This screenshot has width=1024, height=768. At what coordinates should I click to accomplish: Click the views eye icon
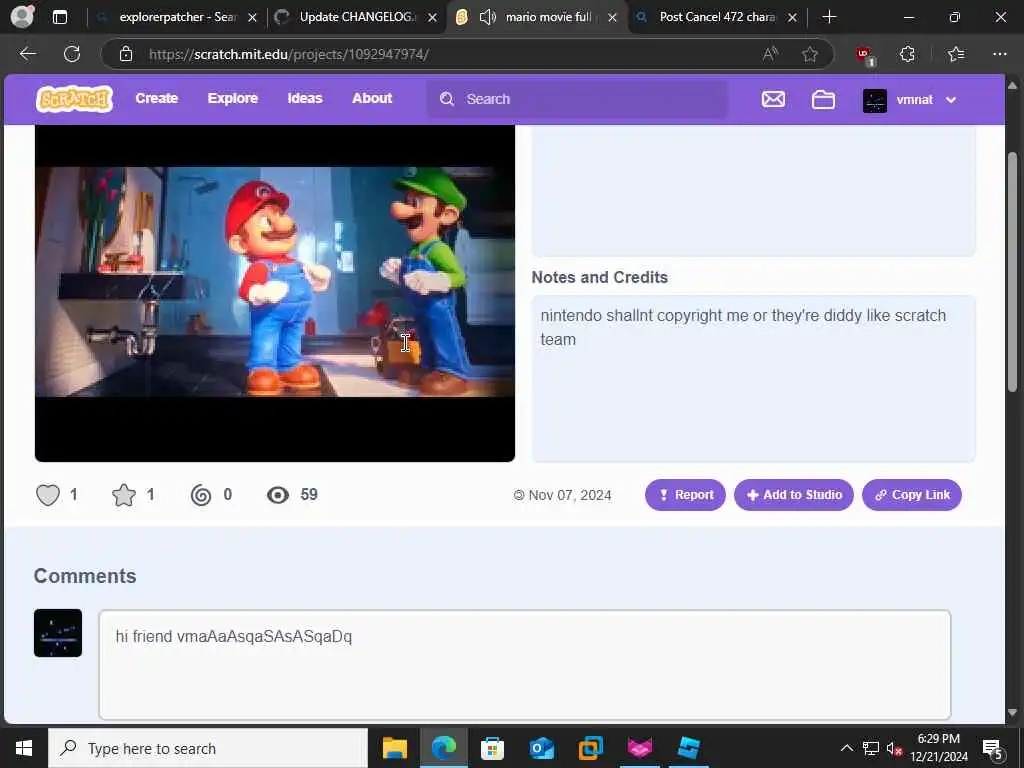pos(278,495)
